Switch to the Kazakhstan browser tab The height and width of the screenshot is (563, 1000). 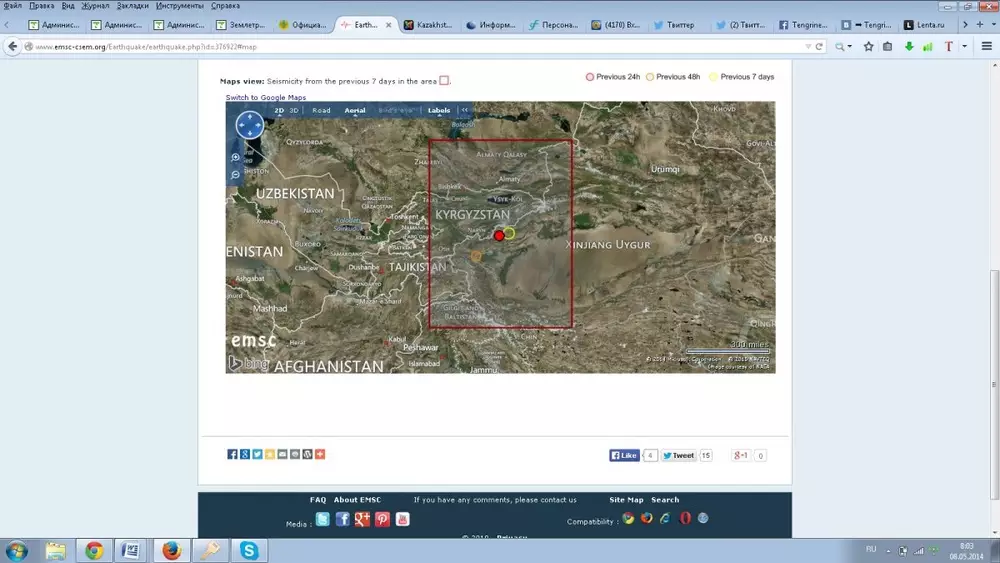pos(431,24)
